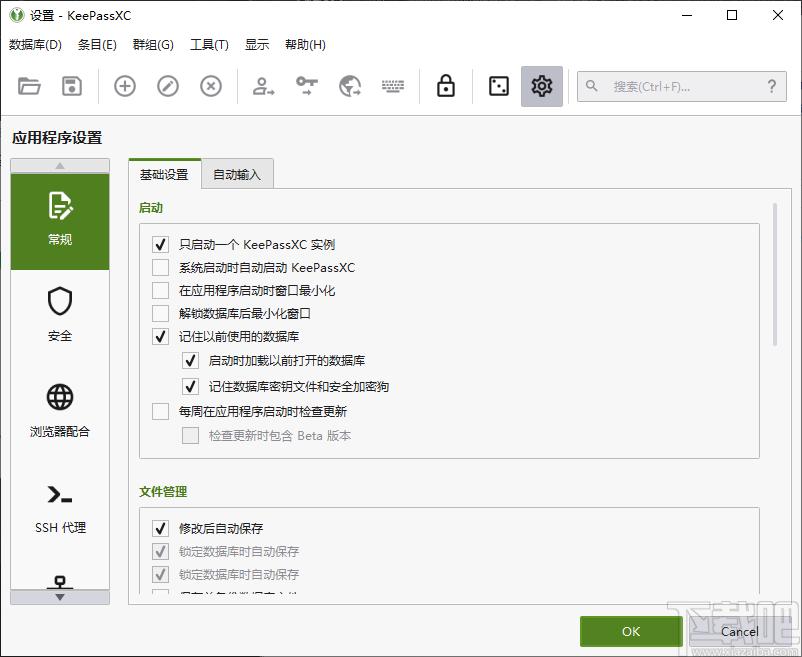Viewport: 802px width, 657px height.
Task: Click the settings vertical scrollbar thumb
Action: [x=775, y=275]
